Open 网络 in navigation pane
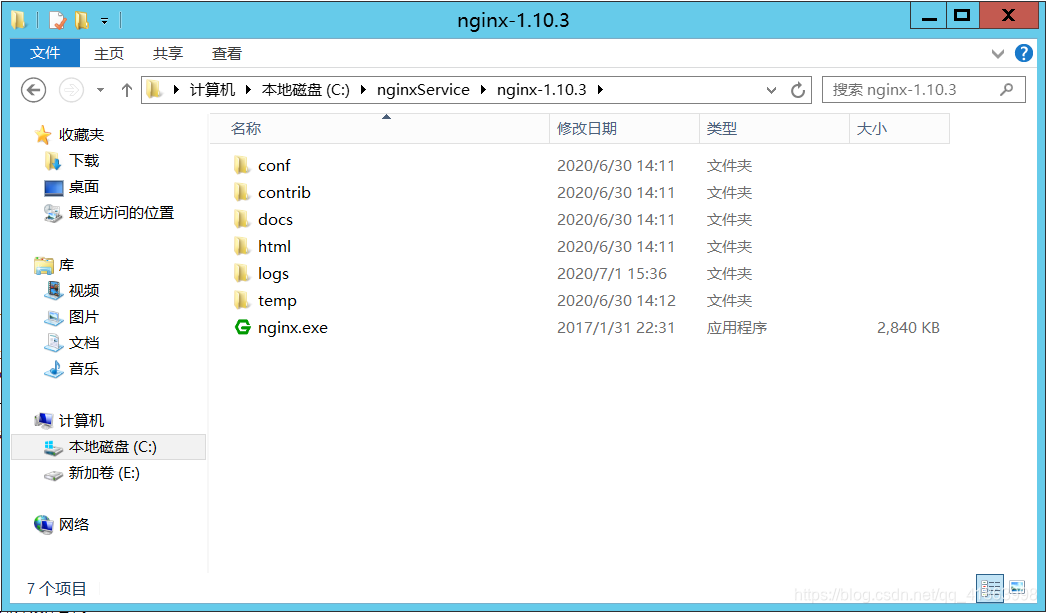The height and width of the screenshot is (613, 1047). click(x=73, y=525)
